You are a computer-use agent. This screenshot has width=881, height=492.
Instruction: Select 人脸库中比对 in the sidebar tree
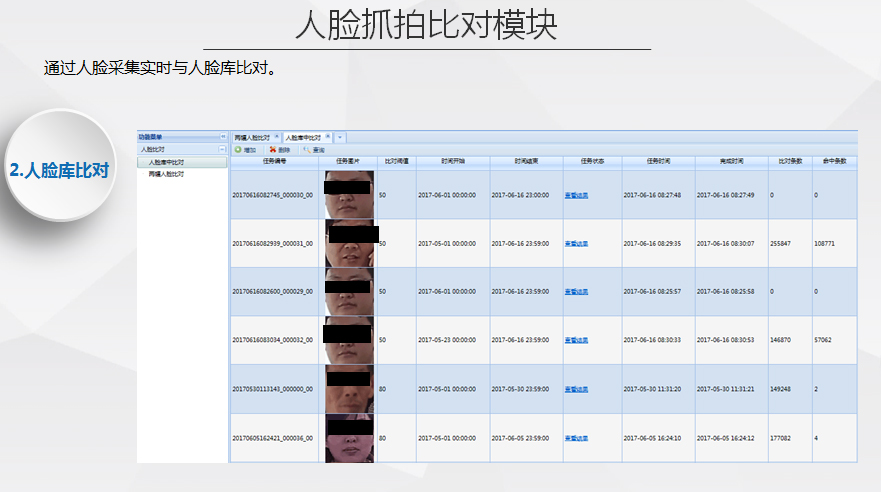click(166, 162)
